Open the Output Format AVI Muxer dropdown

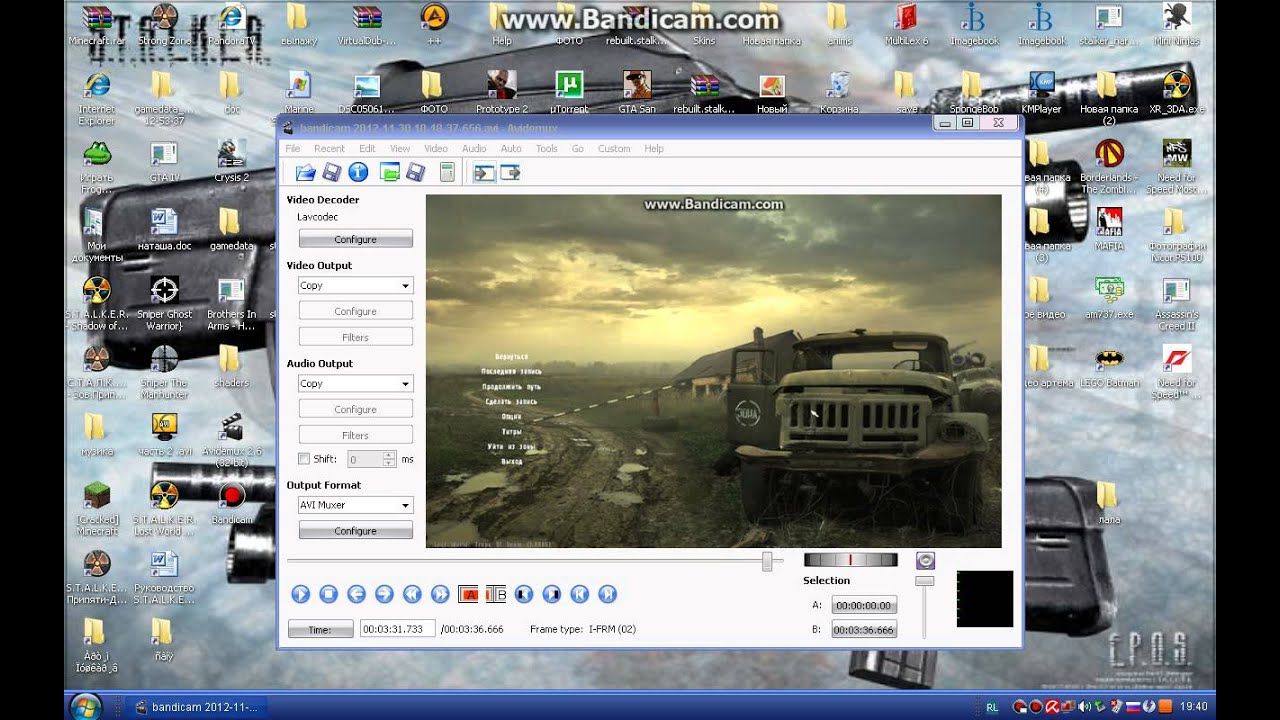[355, 505]
